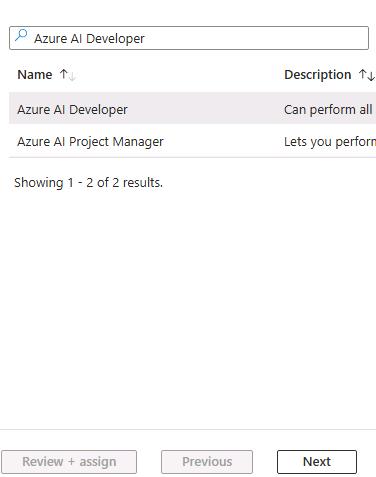The height and width of the screenshot is (477, 376).
Task: Click the Previous button
Action: coord(207,462)
